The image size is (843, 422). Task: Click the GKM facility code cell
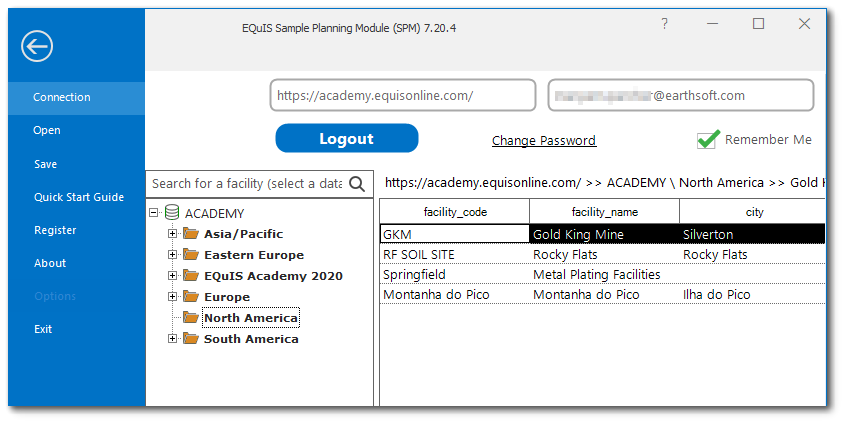click(x=455, y=234)
